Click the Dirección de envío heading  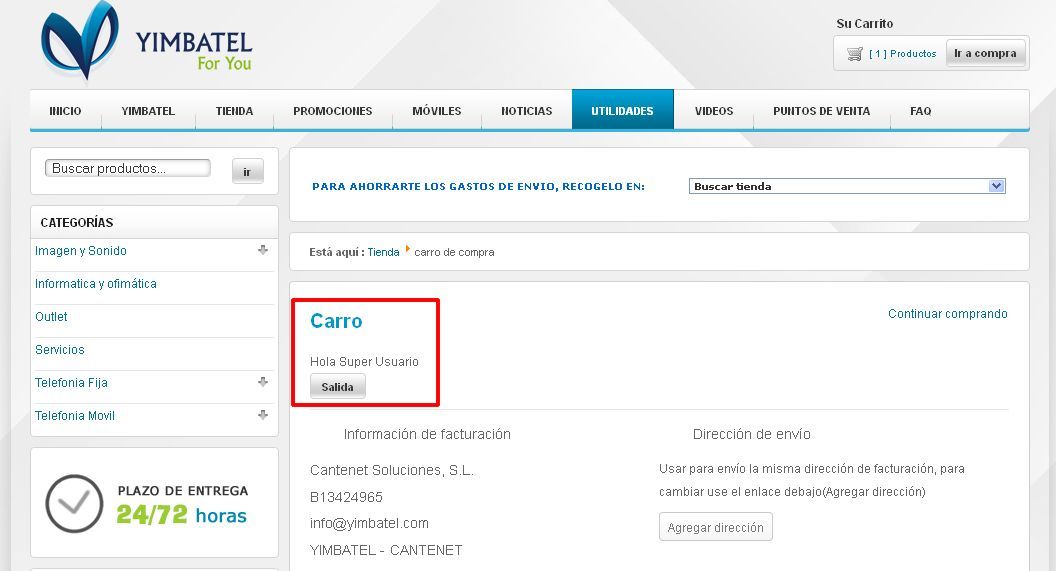[x=752, y=434]
